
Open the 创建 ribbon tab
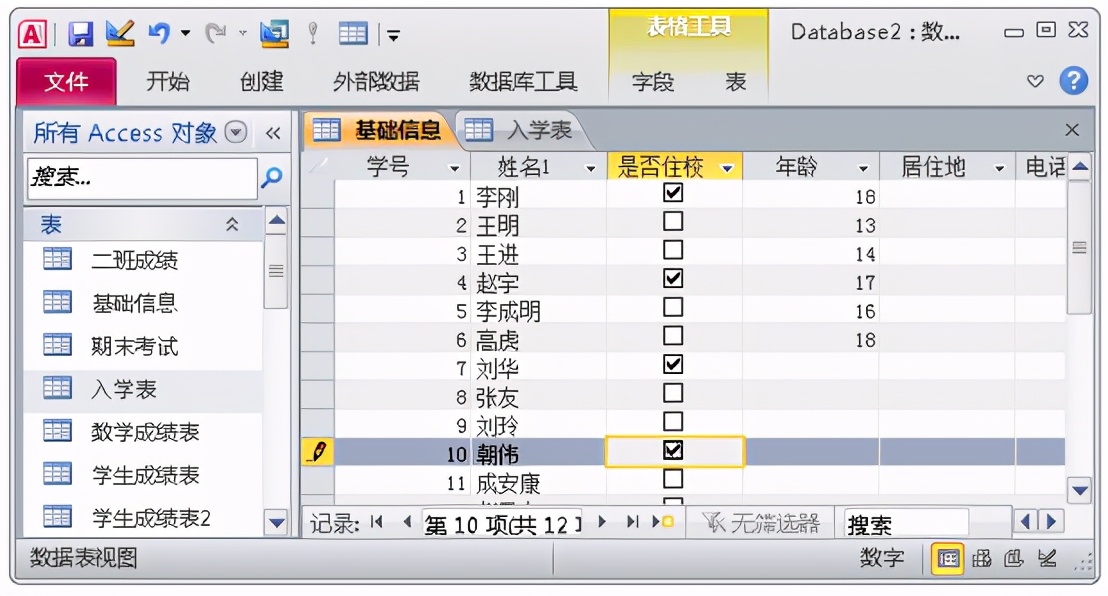coord(262,83)
